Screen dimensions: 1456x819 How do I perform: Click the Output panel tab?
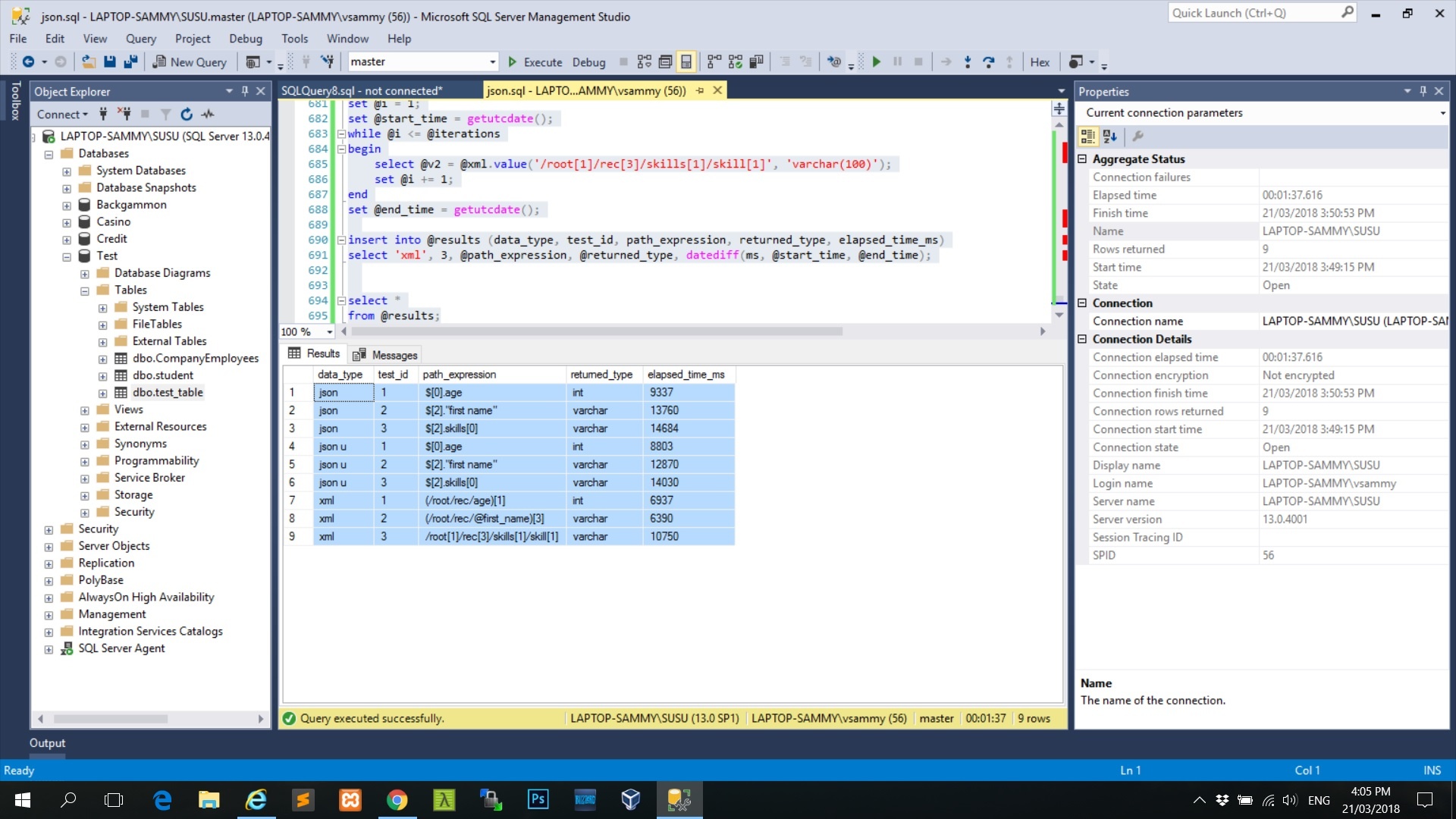pos(47,744)
